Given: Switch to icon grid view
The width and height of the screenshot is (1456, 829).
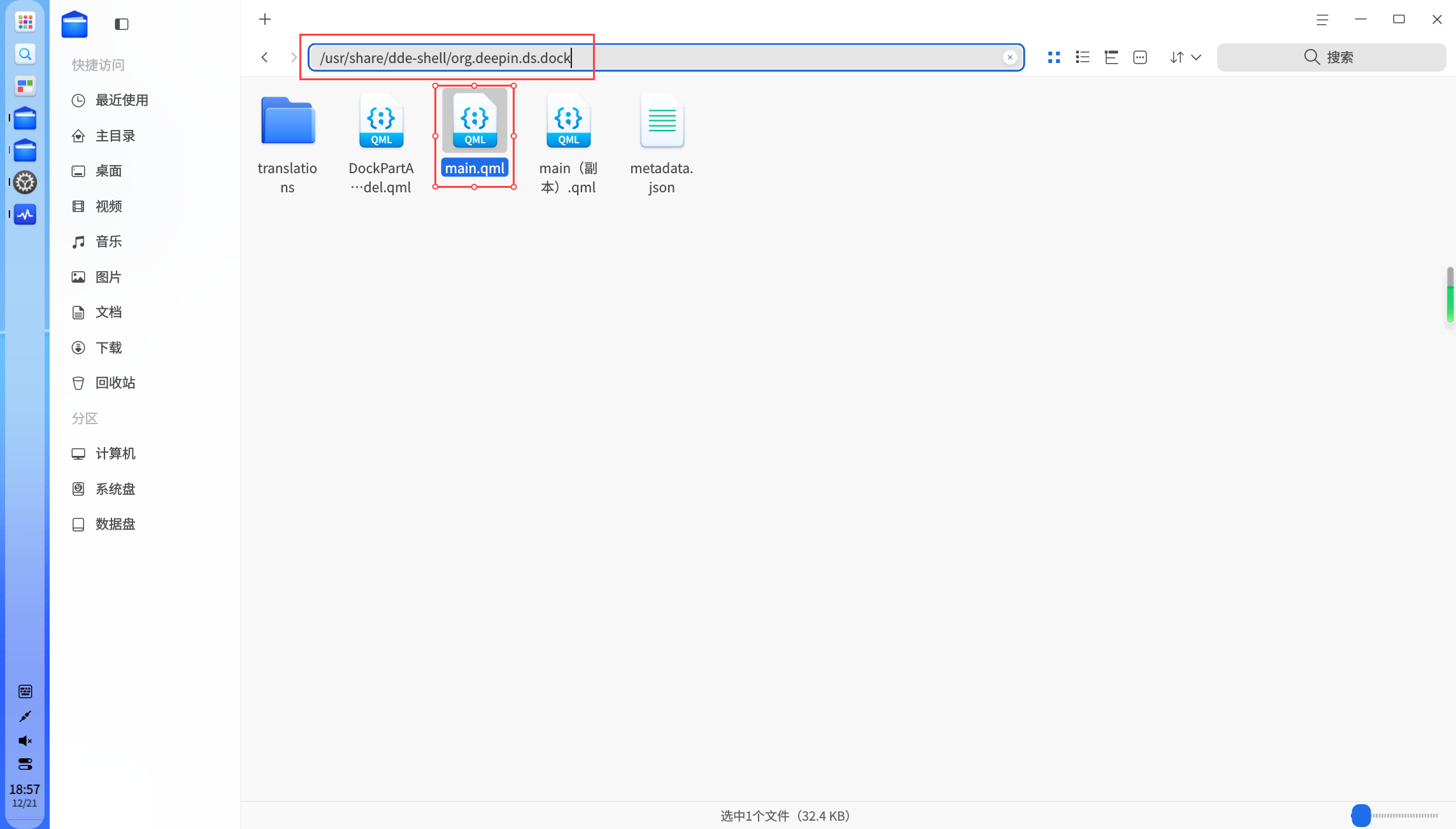Looking at the screenshot, I should (x=1054, y=57).
